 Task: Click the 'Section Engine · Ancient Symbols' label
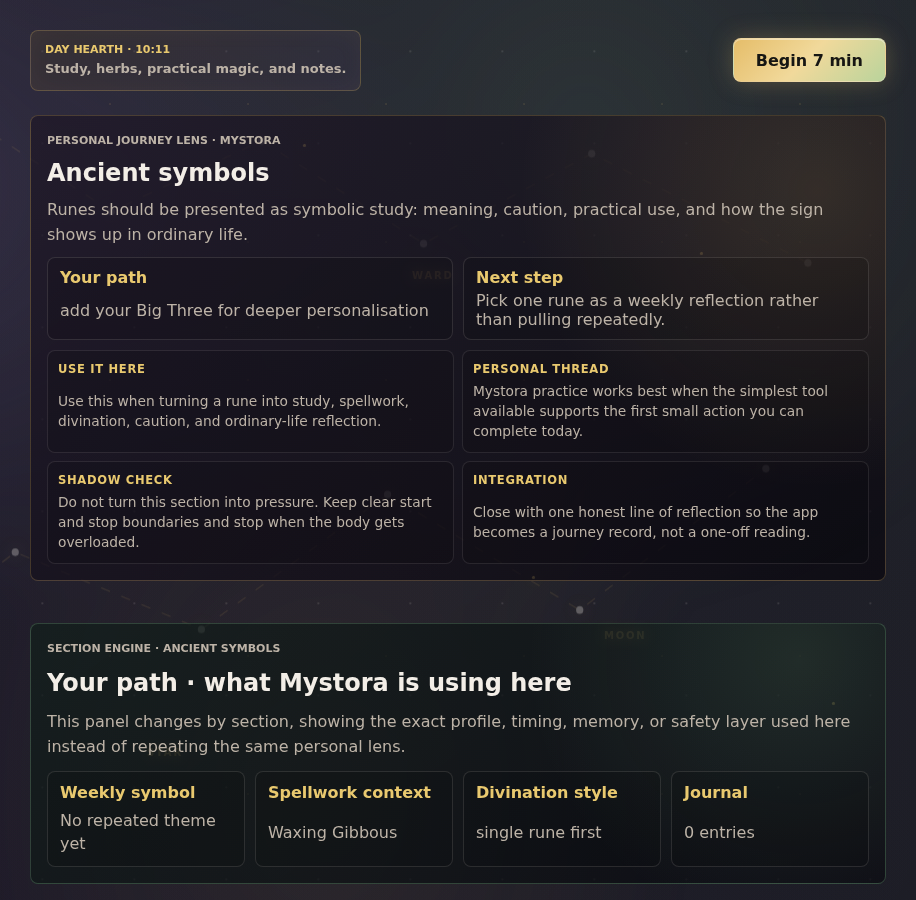[164, 648]
